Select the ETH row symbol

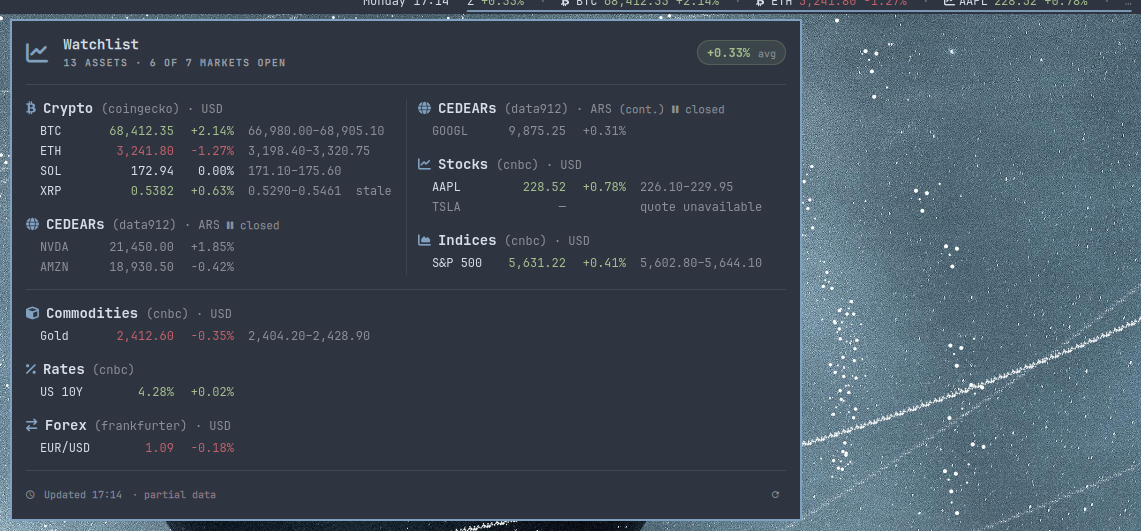click(x=51, y=151)
